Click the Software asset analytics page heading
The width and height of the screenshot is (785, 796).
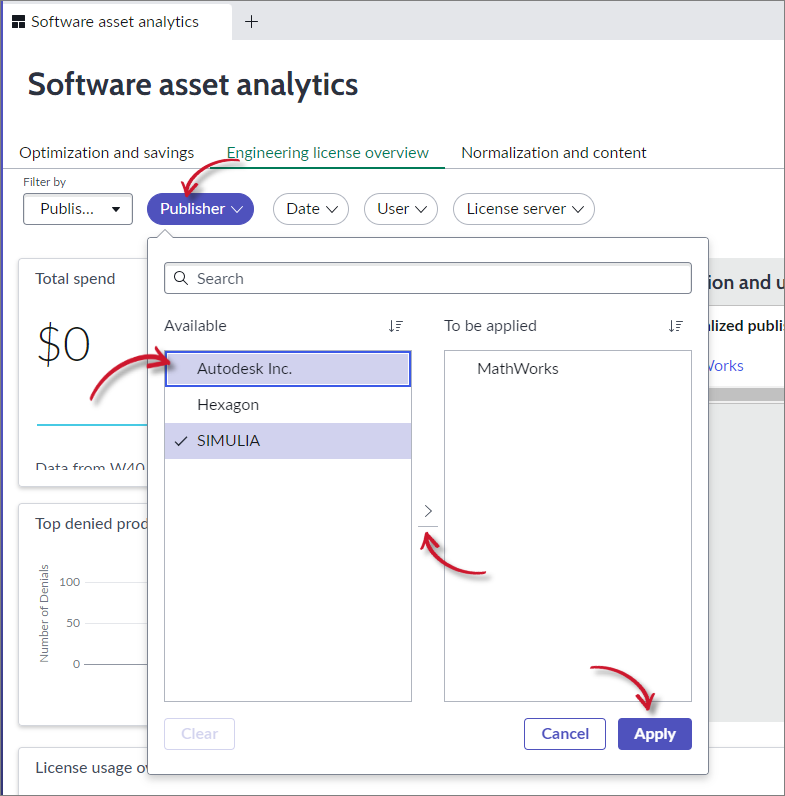pyautogui.click(x=193, y=84)
